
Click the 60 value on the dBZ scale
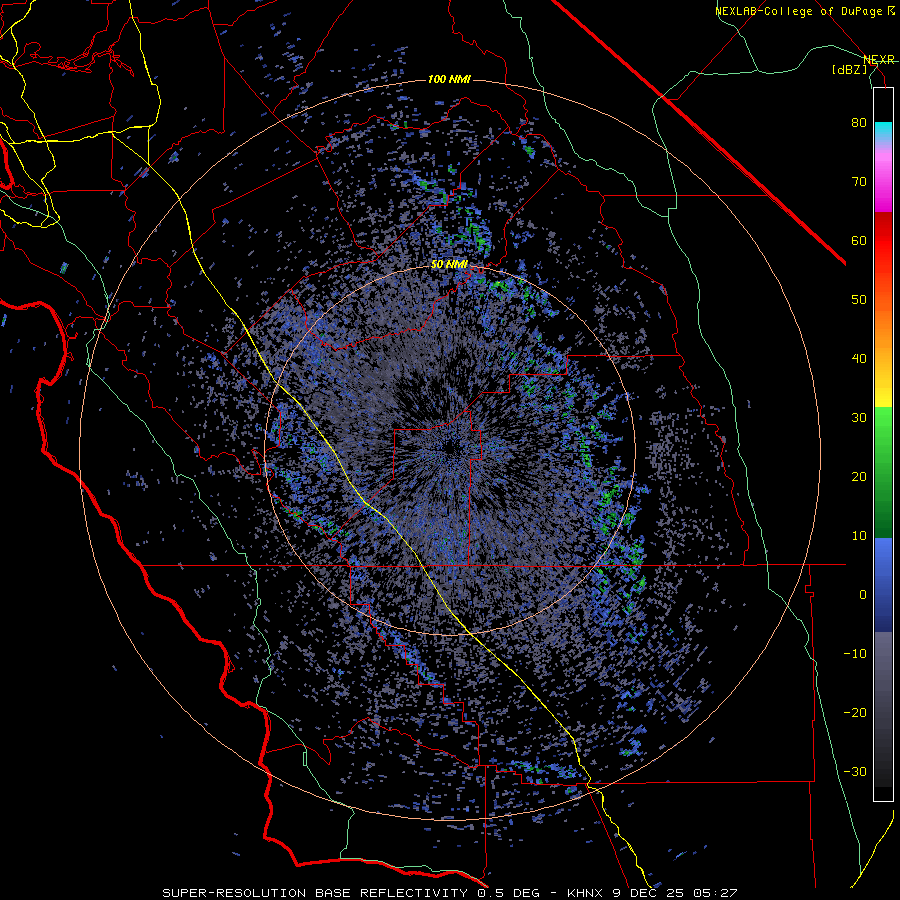pos(859,240)
